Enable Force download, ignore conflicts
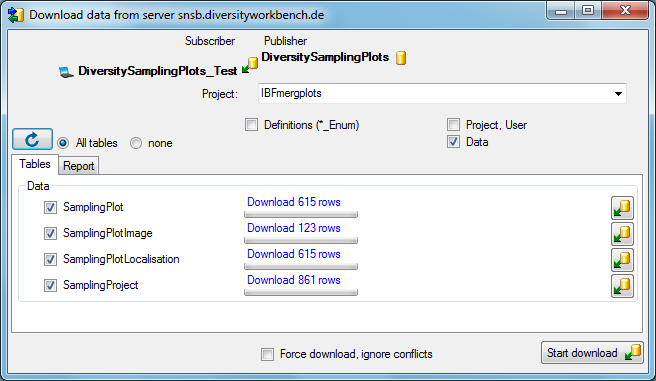The width and height of the screenshot is (656, 381). [267, 354]
